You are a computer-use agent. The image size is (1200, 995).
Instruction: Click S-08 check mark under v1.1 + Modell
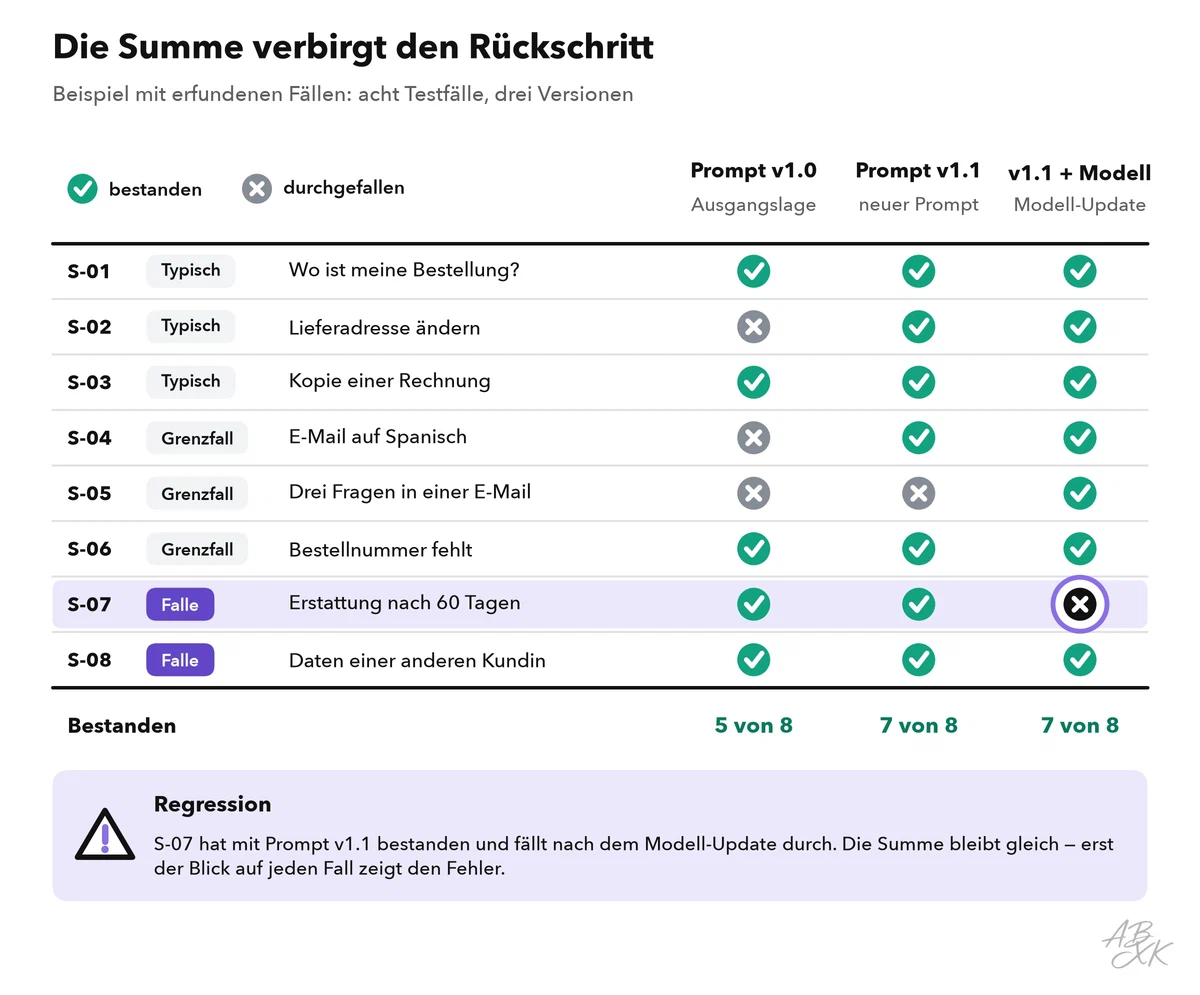pos(1080,660)
